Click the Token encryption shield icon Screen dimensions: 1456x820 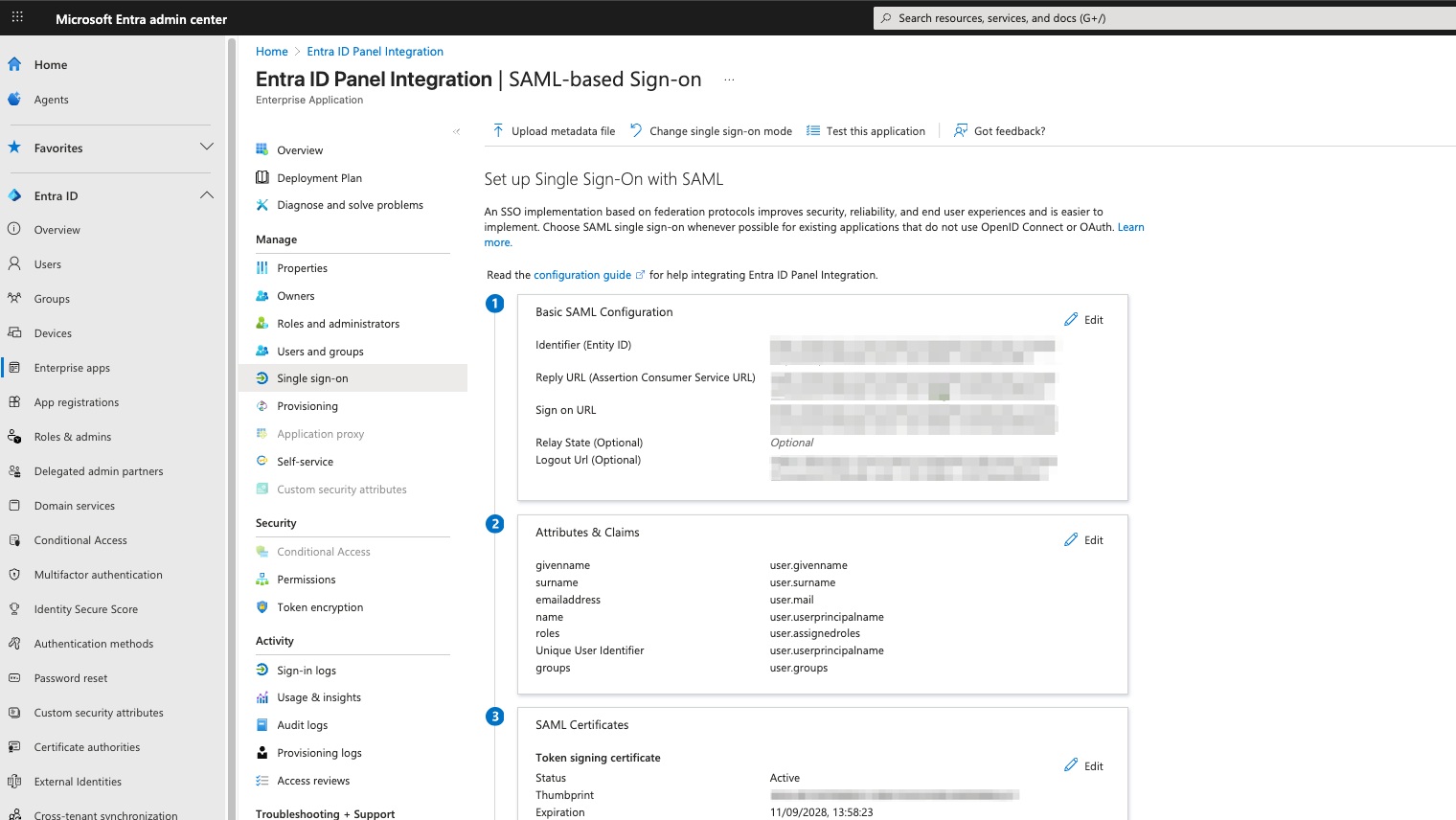(262, 607)
